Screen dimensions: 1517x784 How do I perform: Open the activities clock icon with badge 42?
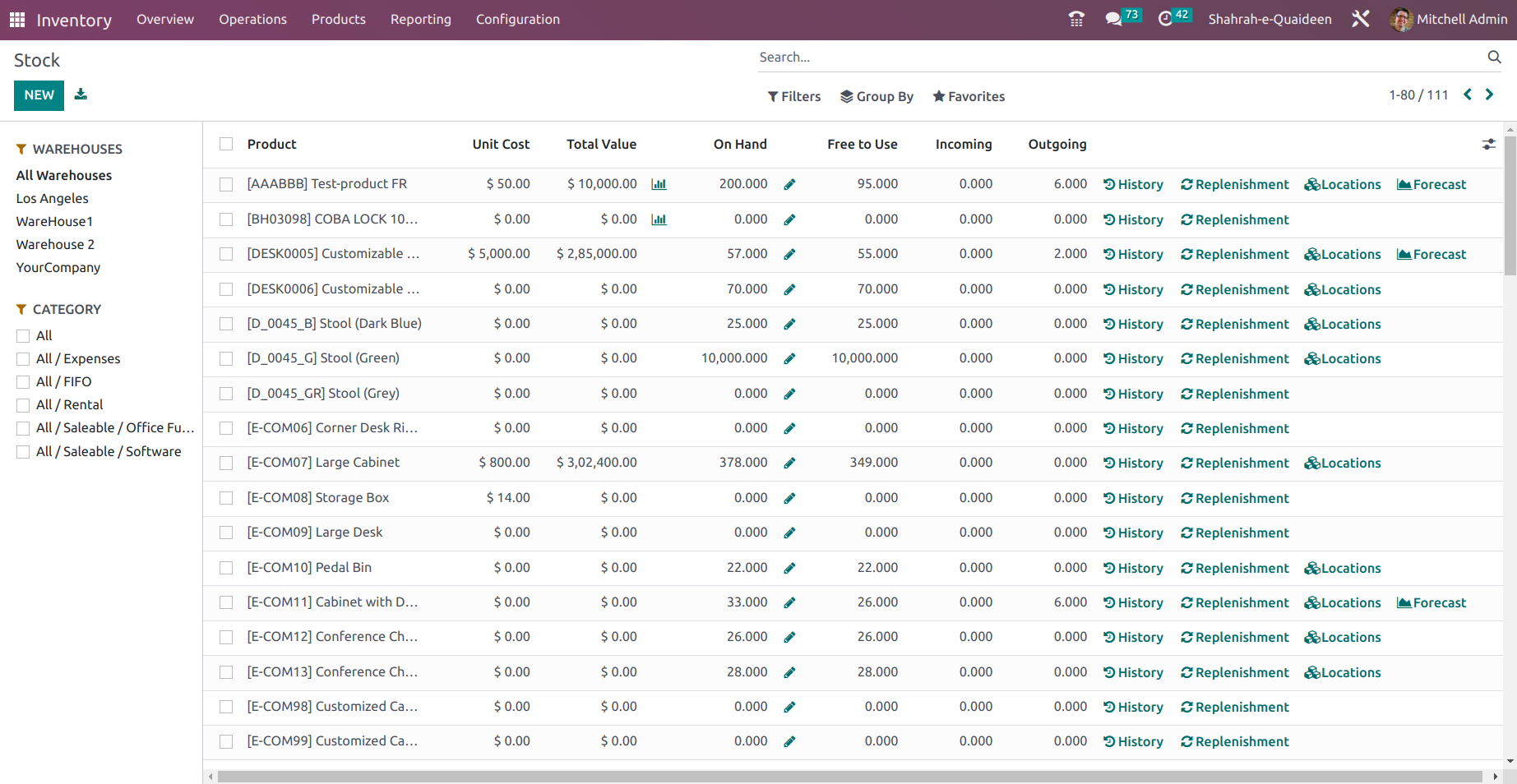[1165, 19]
